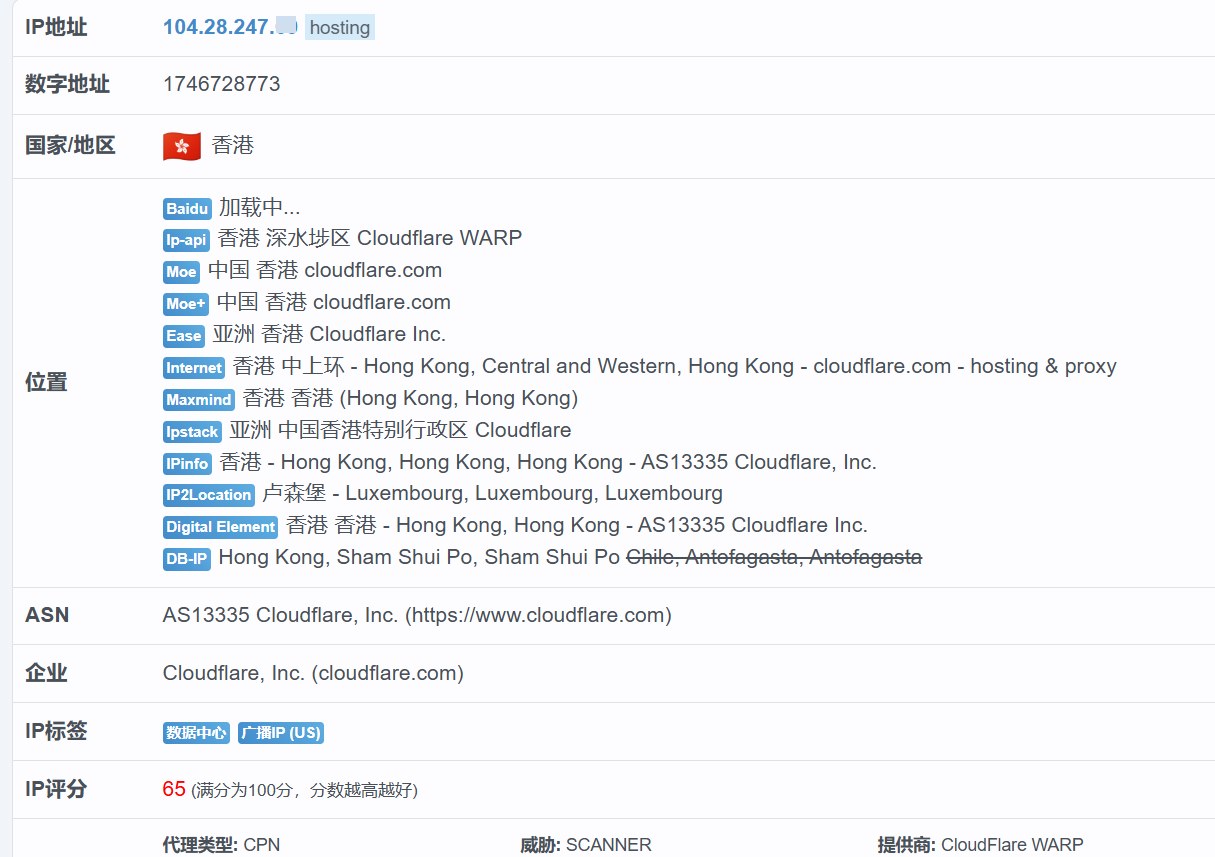Select the 满分为100分 score explanation
Image resolution: width=1215 pixels, height=857 pixels.
pyautogui.click(x=304, y=791)
